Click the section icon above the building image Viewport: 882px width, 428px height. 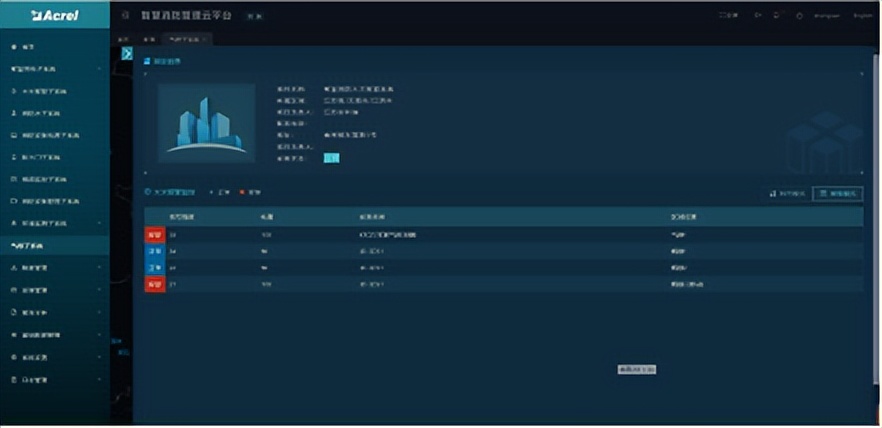(147, 60)
